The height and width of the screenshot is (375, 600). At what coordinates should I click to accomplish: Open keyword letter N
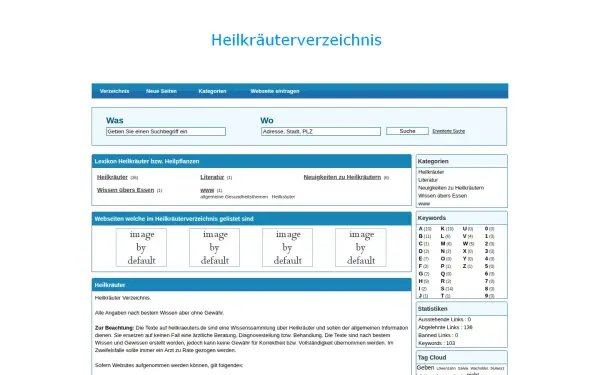443,251
